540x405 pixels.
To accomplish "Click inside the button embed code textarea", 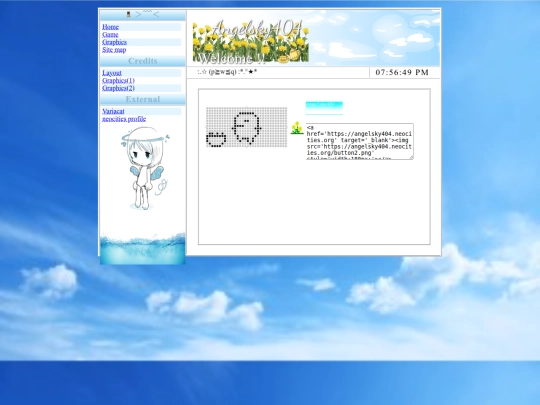I will (x=360, y=141).
